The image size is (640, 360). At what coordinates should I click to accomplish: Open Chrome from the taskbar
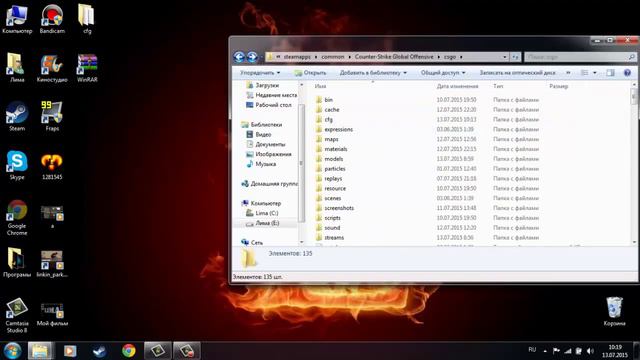(x=129, y=351)
